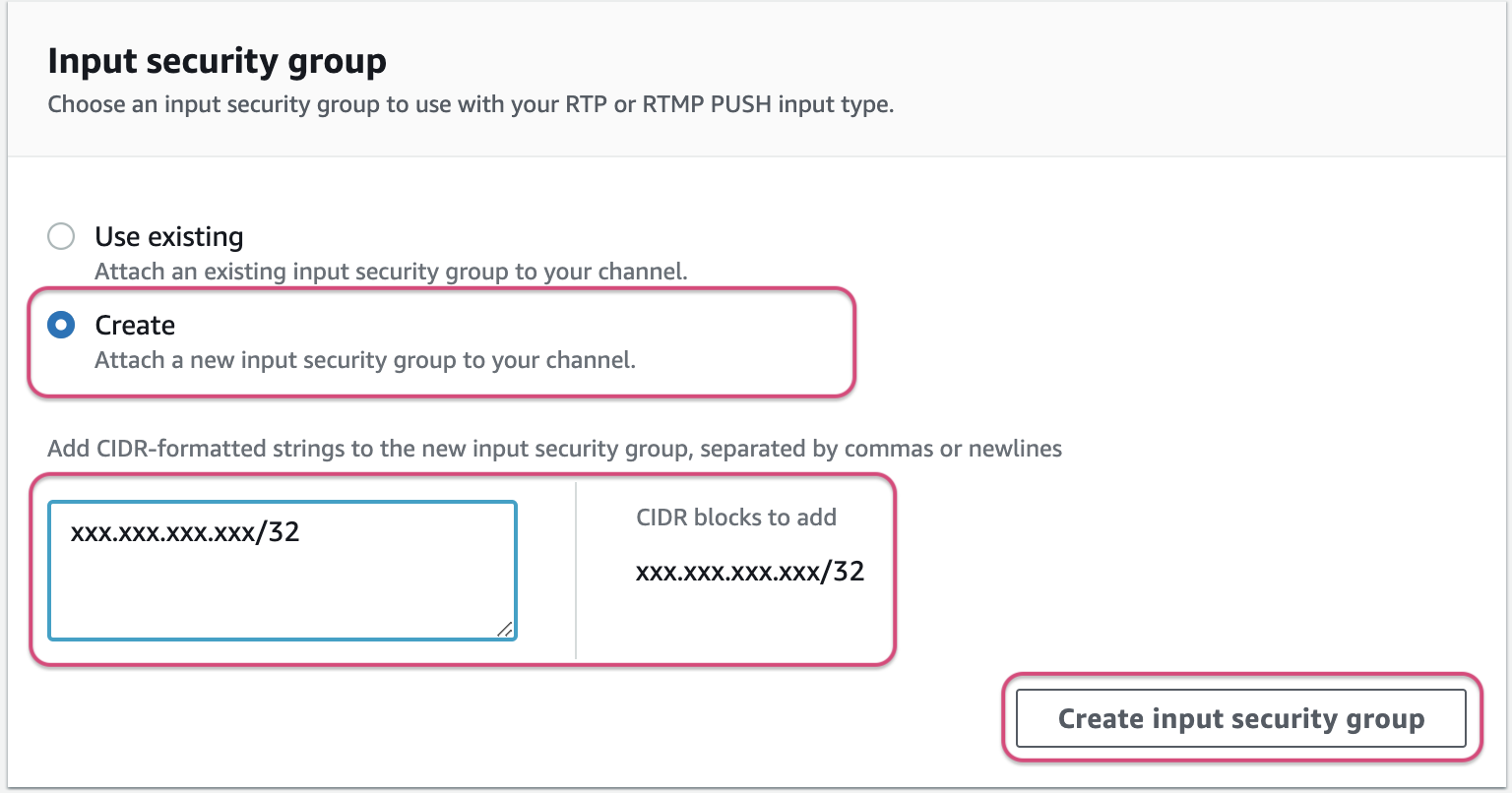This screenshot has height=793, width=1512.
Task: Click the "CIDR blocks to add" label
Action: click(x=736, y=518)
